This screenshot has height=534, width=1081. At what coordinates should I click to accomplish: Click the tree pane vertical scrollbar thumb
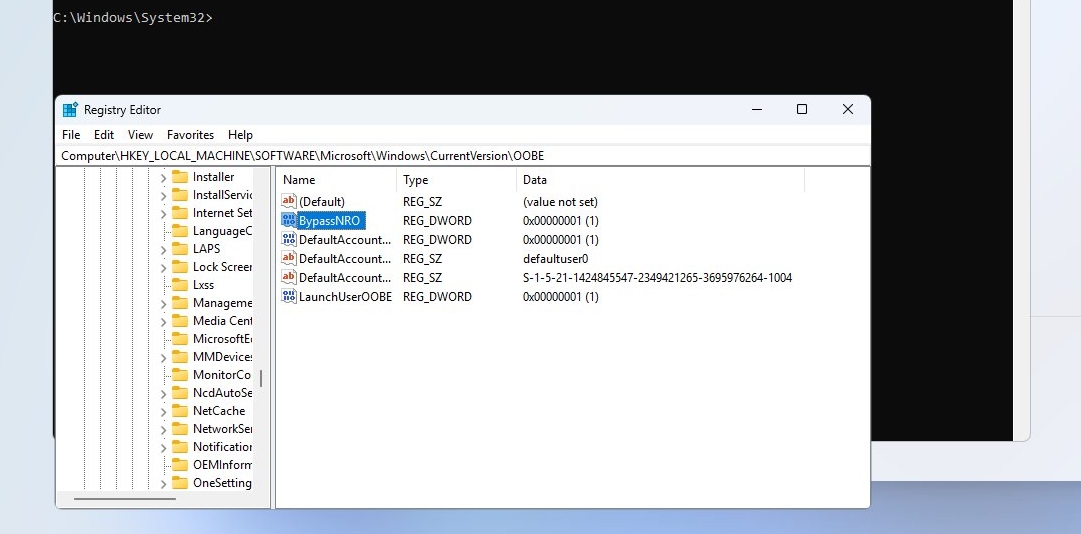click(x=261, y=378)
